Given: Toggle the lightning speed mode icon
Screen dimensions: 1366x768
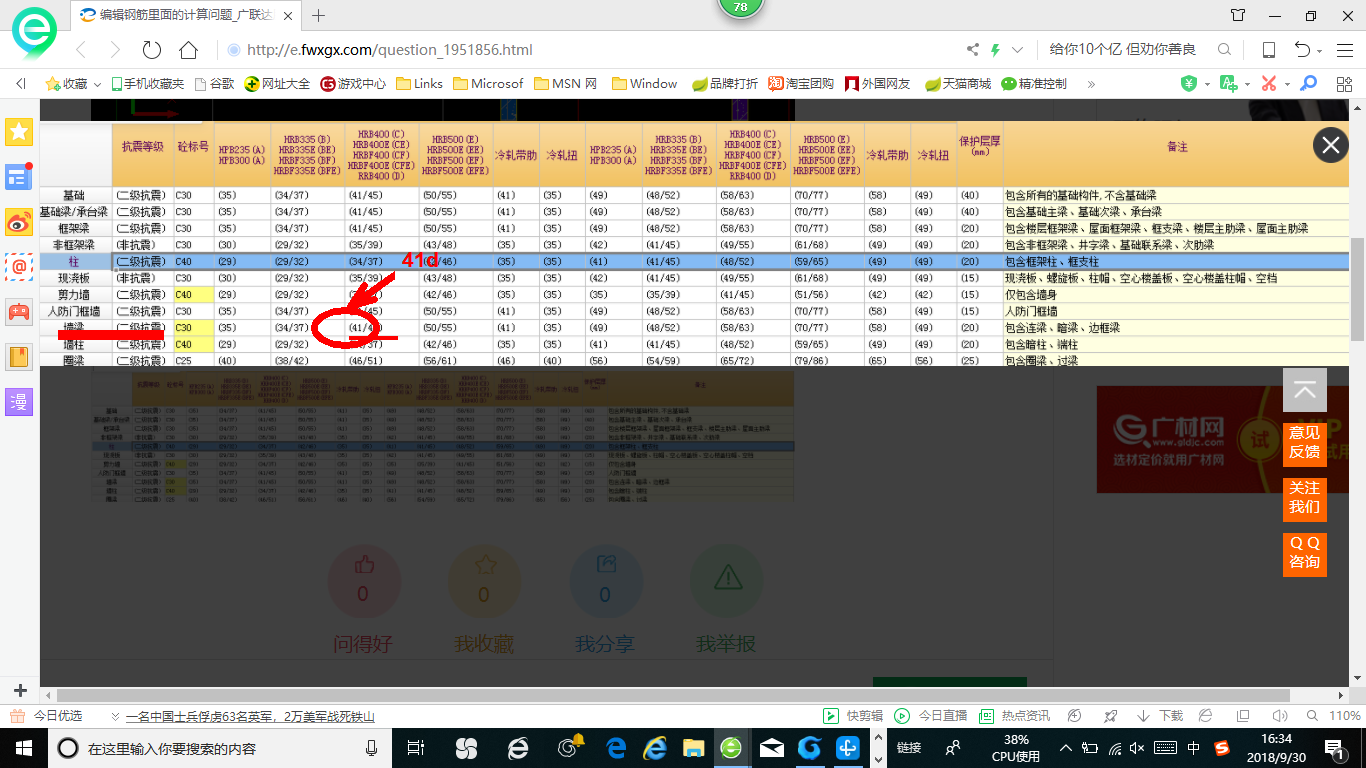Looking at the screenshot, I should pyautogui.click(x=996, y=50).
